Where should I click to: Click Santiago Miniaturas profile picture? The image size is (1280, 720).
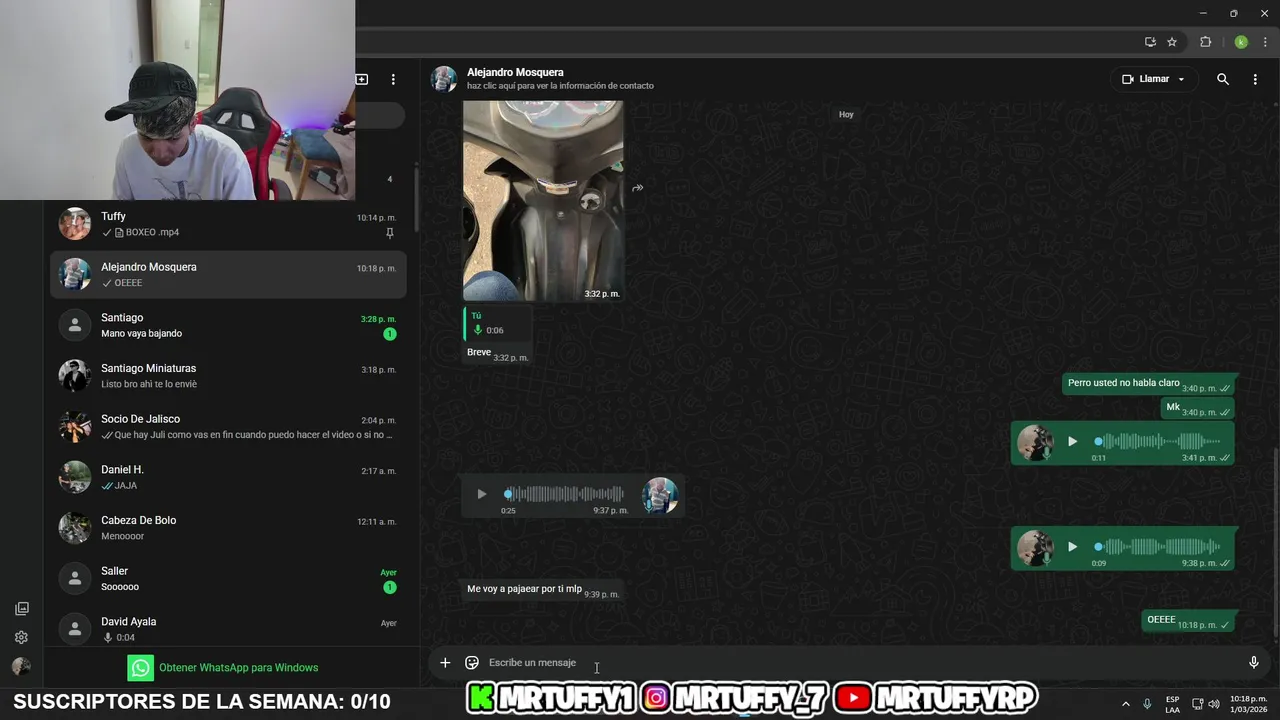(75, 376)
